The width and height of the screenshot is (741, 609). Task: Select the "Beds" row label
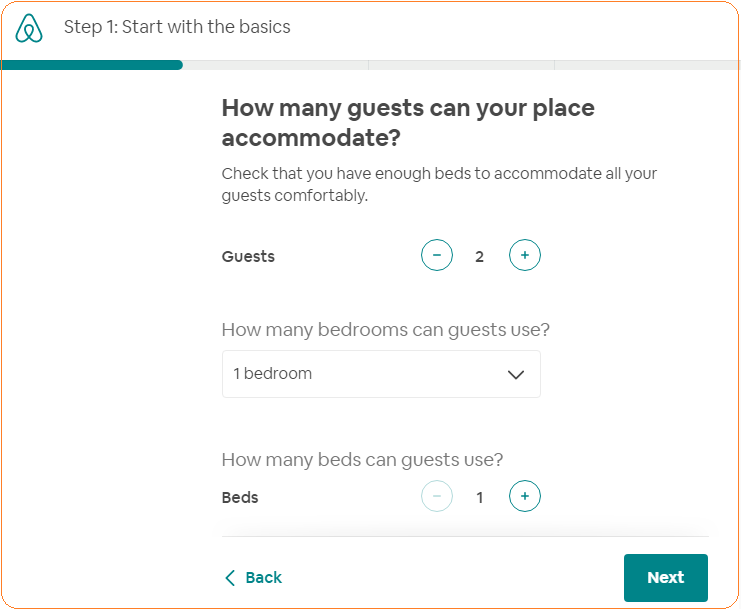(240, 497)
